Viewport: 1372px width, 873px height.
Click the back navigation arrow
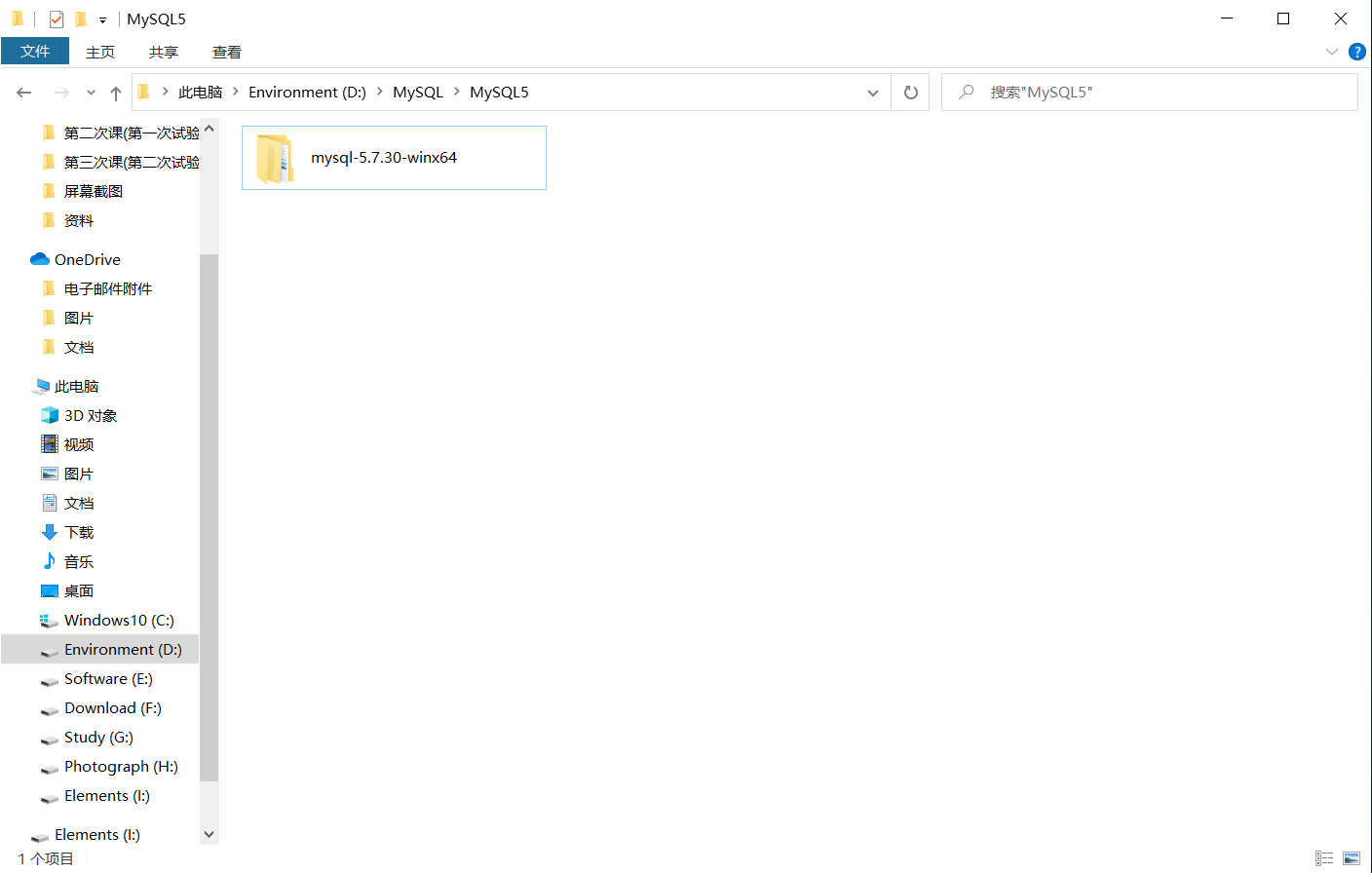click(x=23, y=92)
